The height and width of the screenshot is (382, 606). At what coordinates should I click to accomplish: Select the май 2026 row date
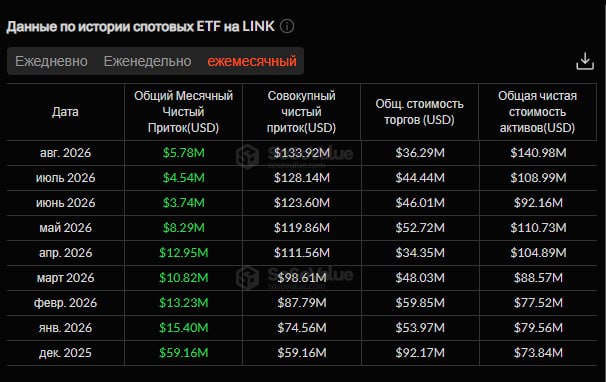point(65,228)
